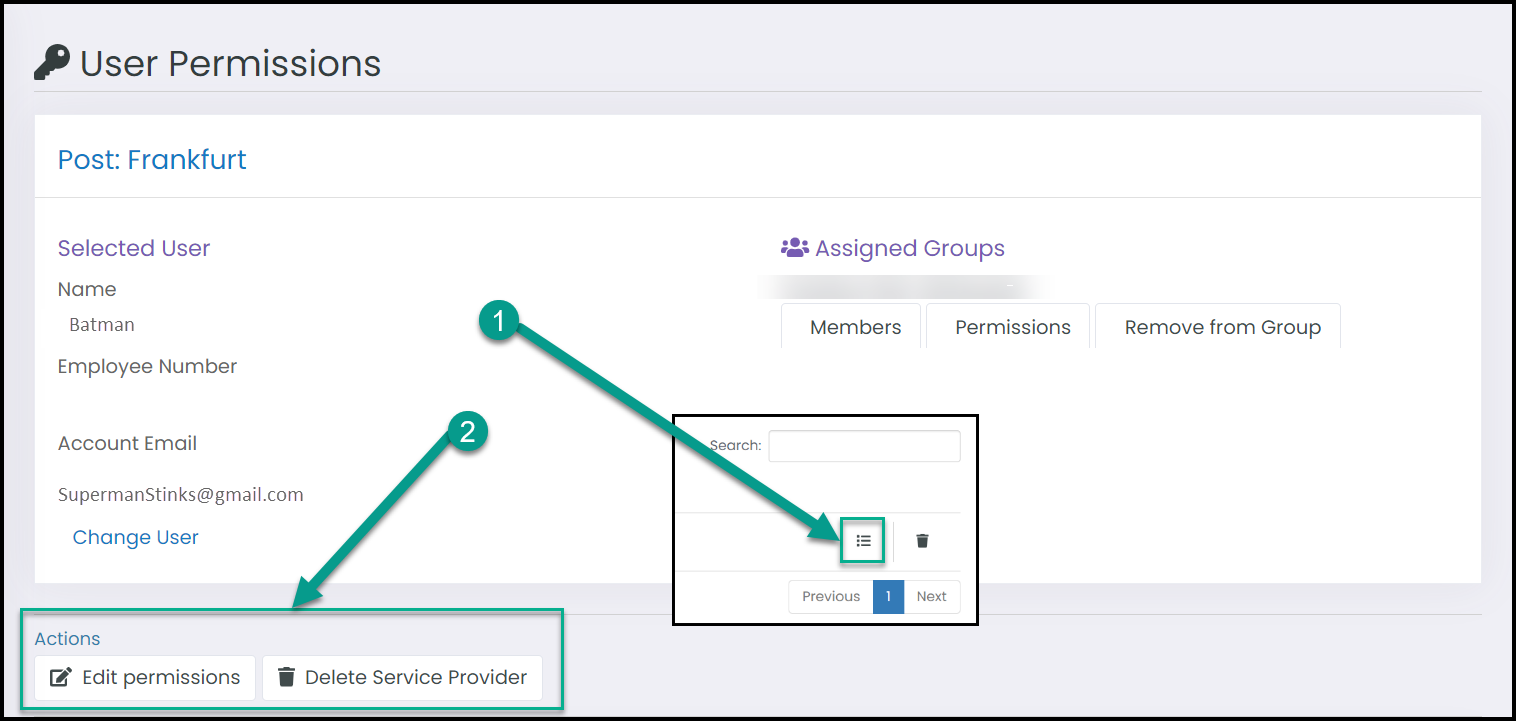
Task: Click the blurred assigned group name
Action: (x=905, y=288)
